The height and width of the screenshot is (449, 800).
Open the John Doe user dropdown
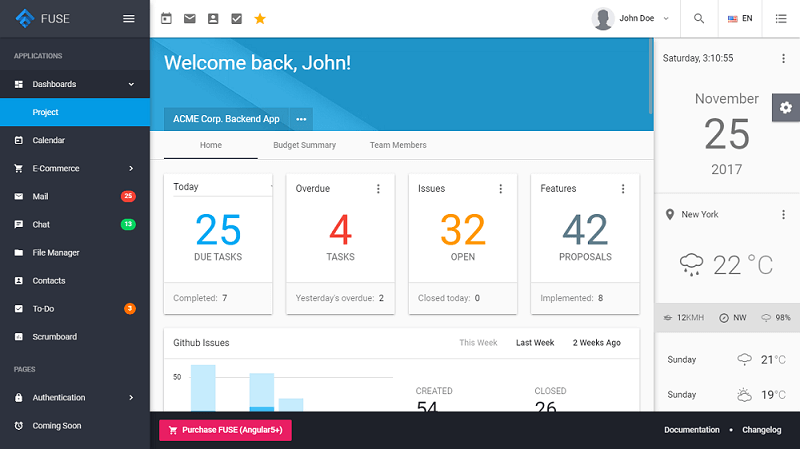click(x=631, y=19)
